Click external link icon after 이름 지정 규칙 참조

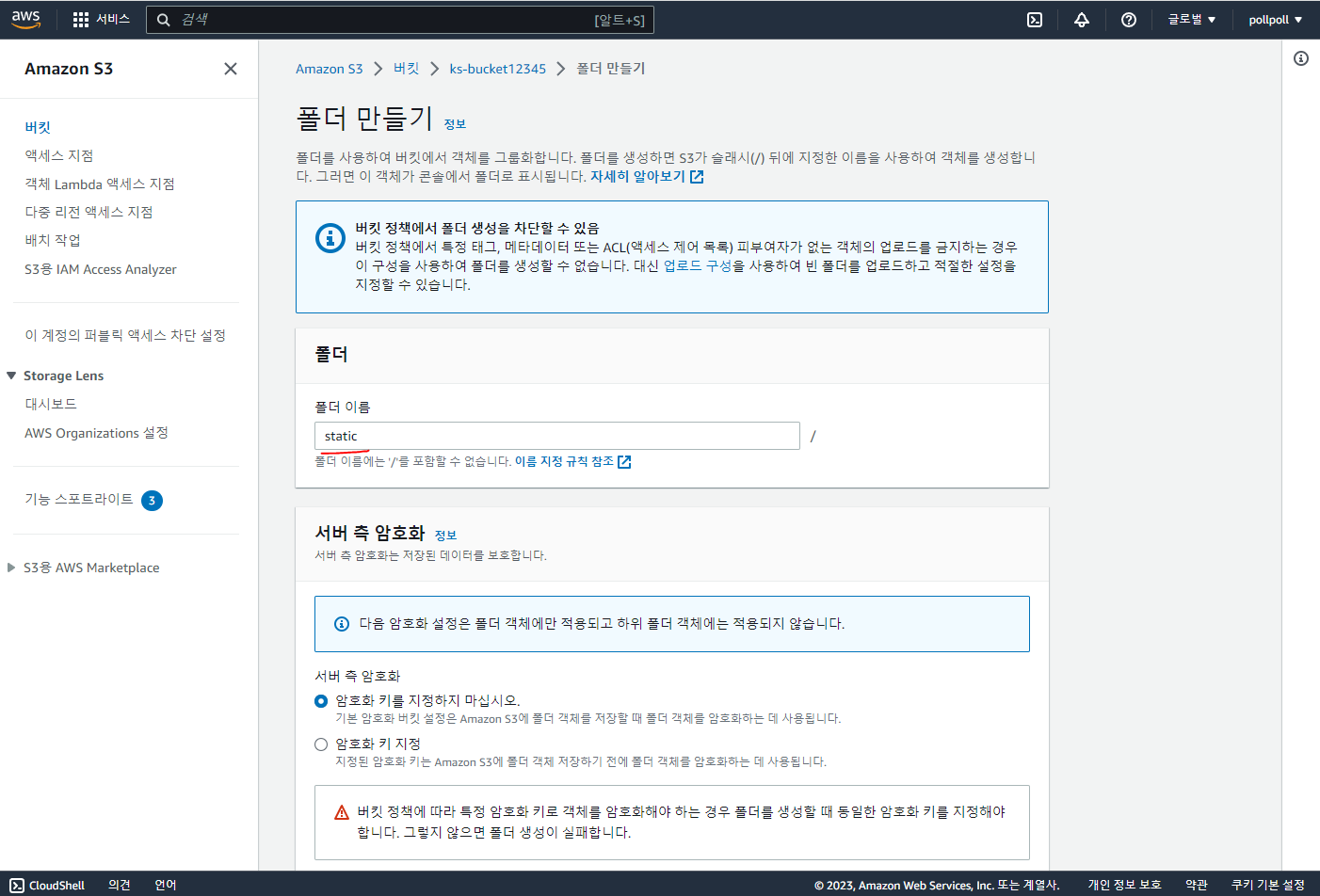click(624, 462)
